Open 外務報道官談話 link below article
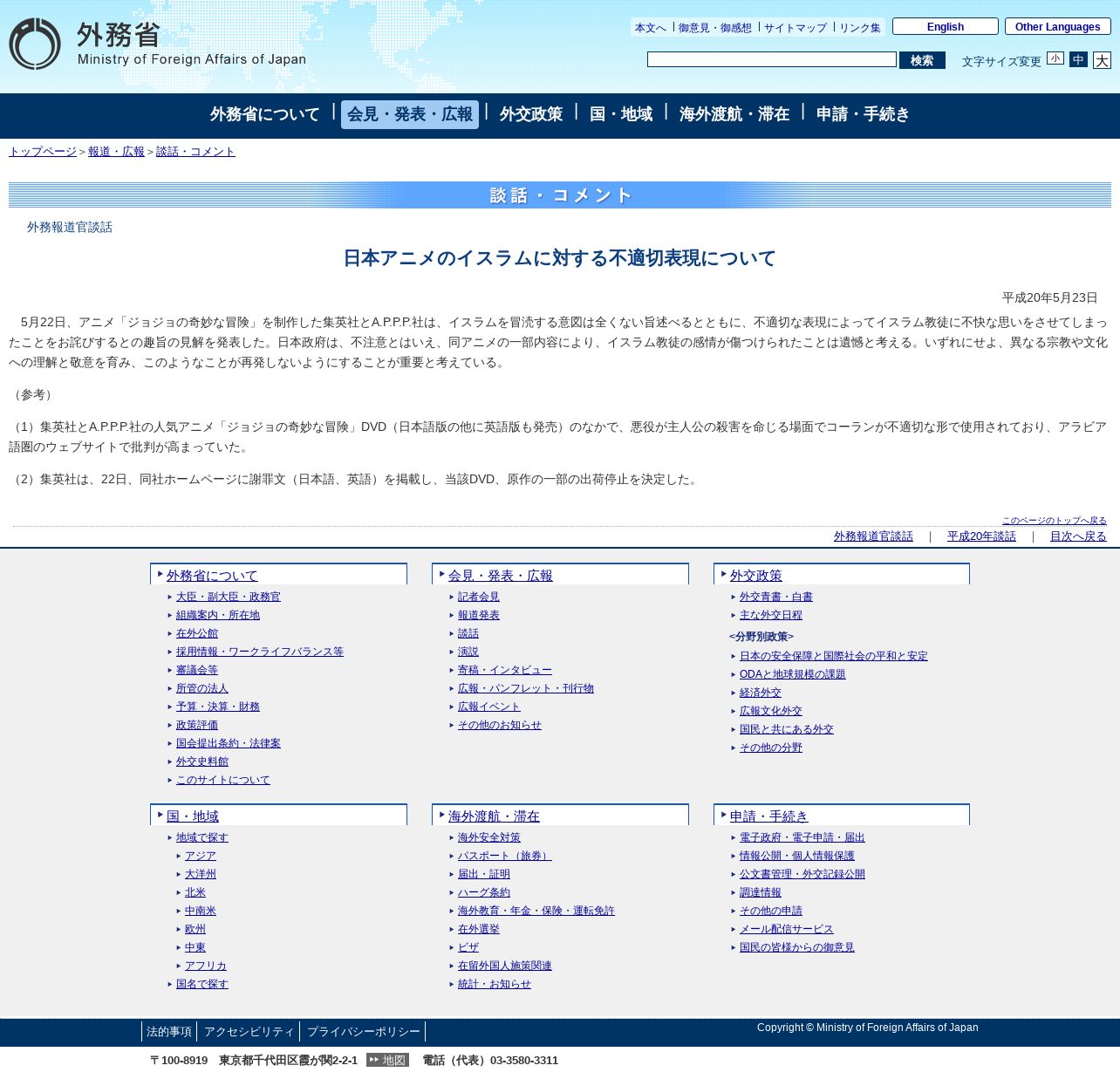This screenshot has height=1079, width=1120. point(873,536)
